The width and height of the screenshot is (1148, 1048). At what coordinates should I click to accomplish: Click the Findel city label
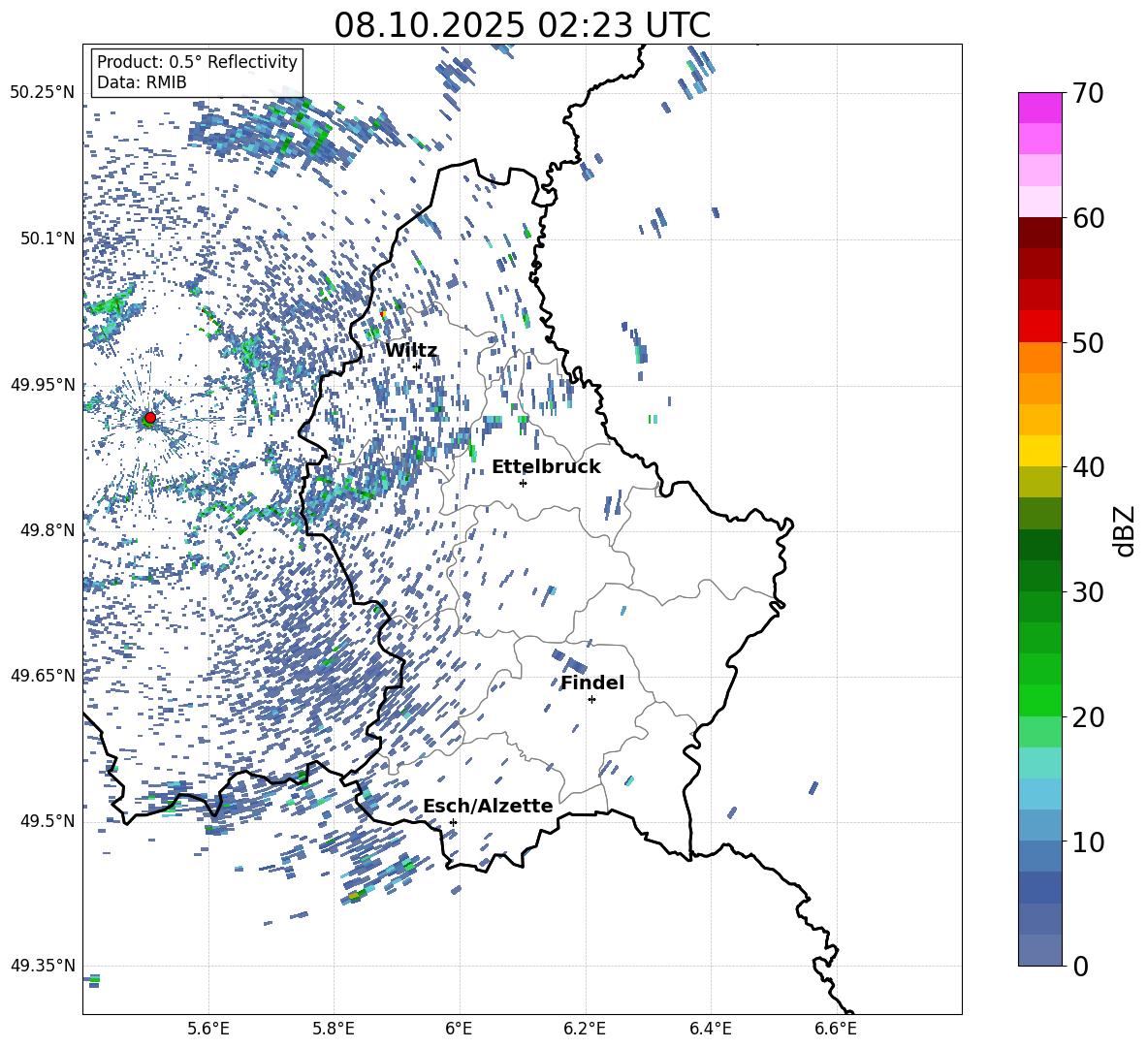(x=592, y=683)
